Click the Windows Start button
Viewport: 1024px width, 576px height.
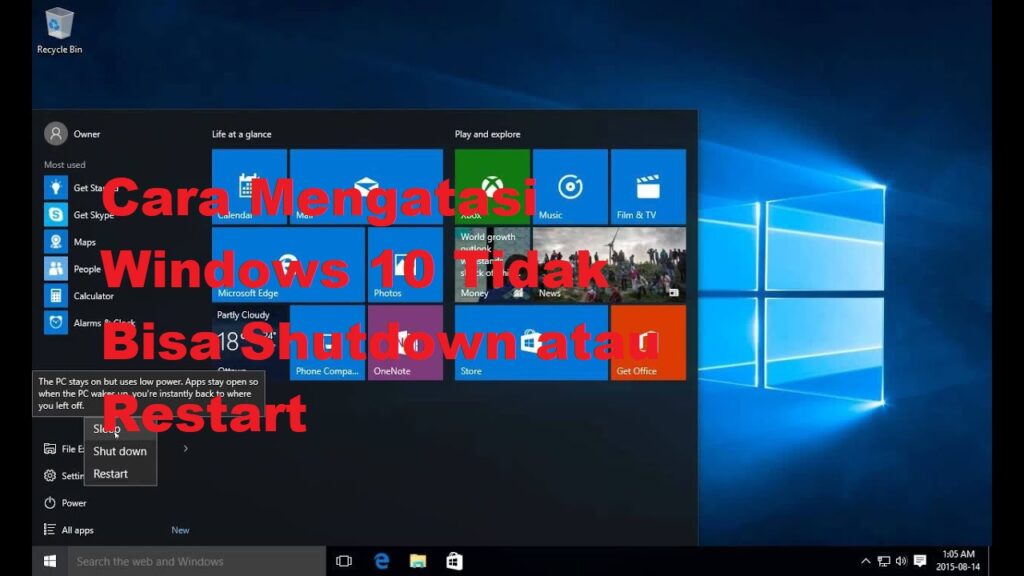coord(50,561)
